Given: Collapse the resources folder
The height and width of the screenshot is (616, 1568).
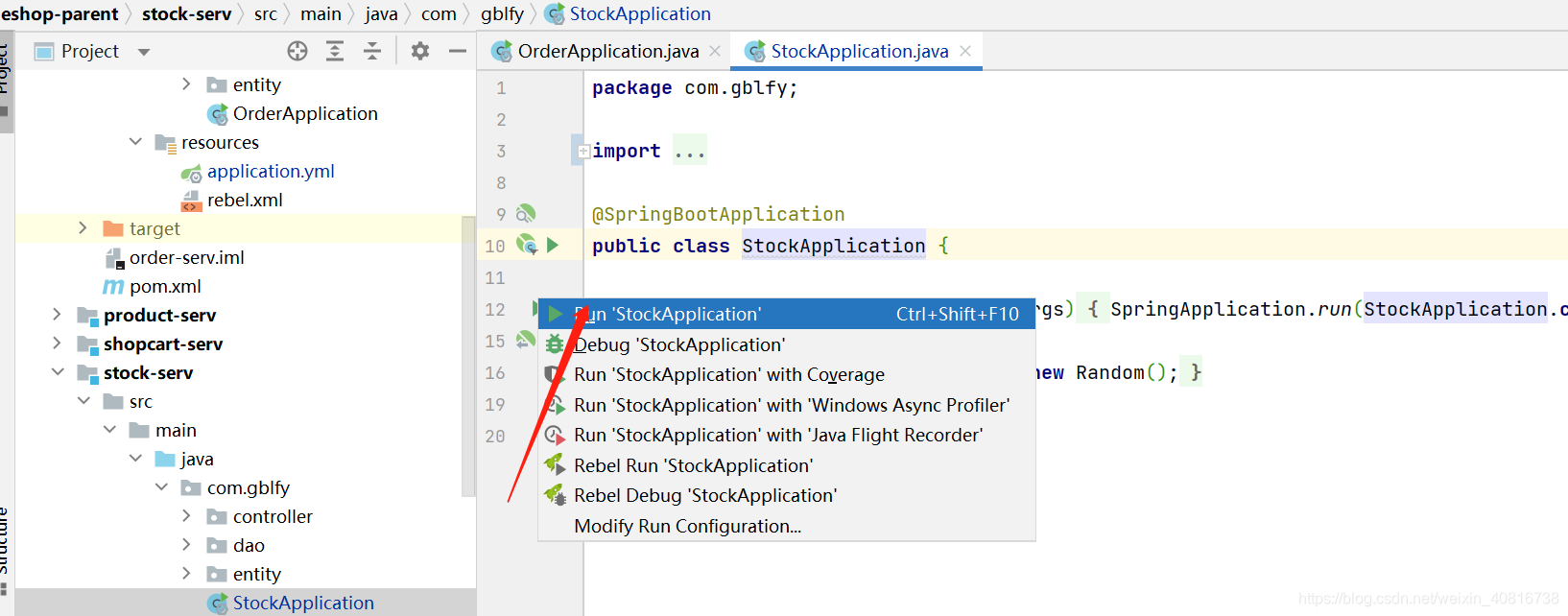Looking at the screenshot, I should (x=135, y=142).
